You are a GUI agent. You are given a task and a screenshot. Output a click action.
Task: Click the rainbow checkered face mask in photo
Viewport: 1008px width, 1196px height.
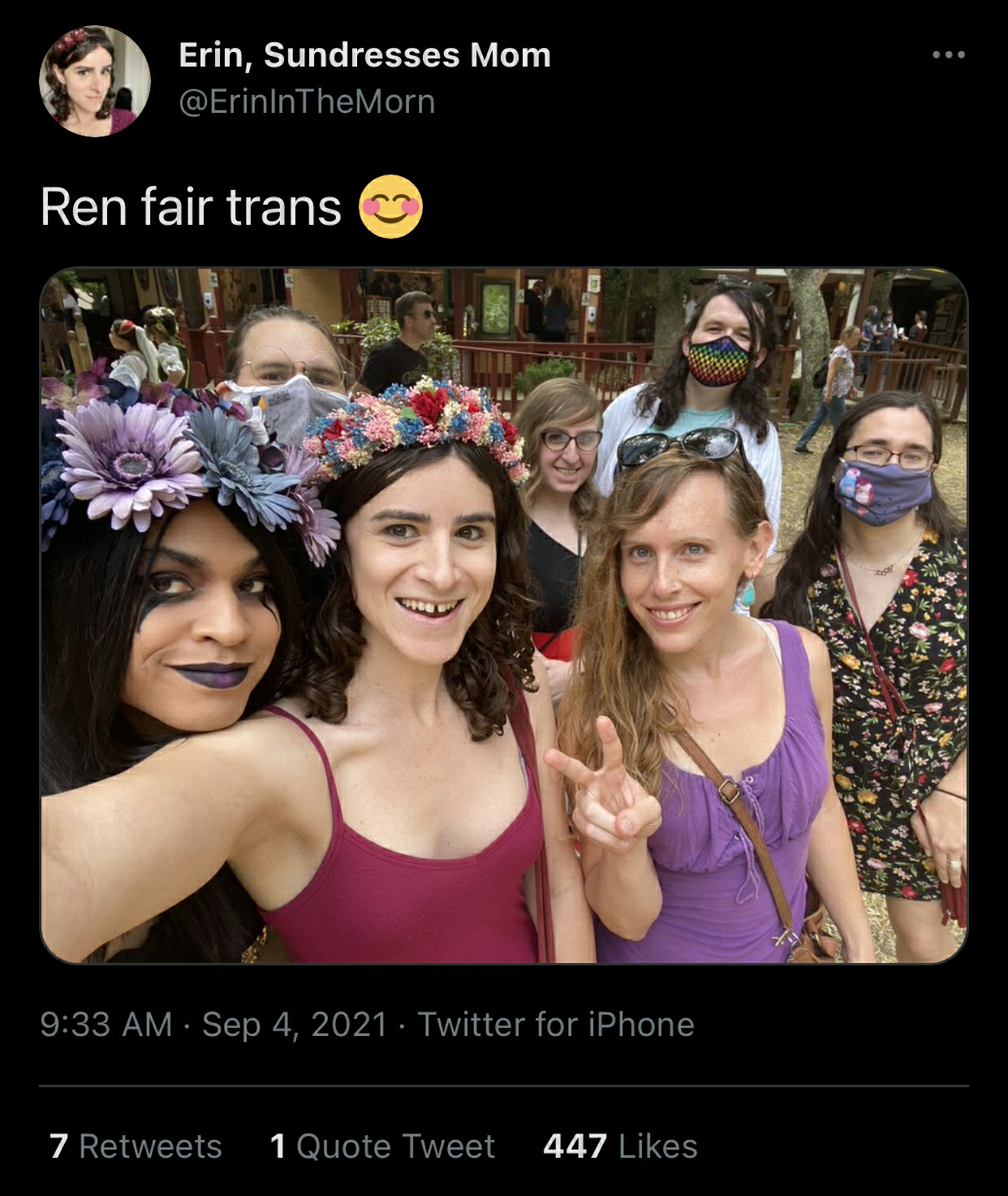pyautogui.click(x=718, y=361)
